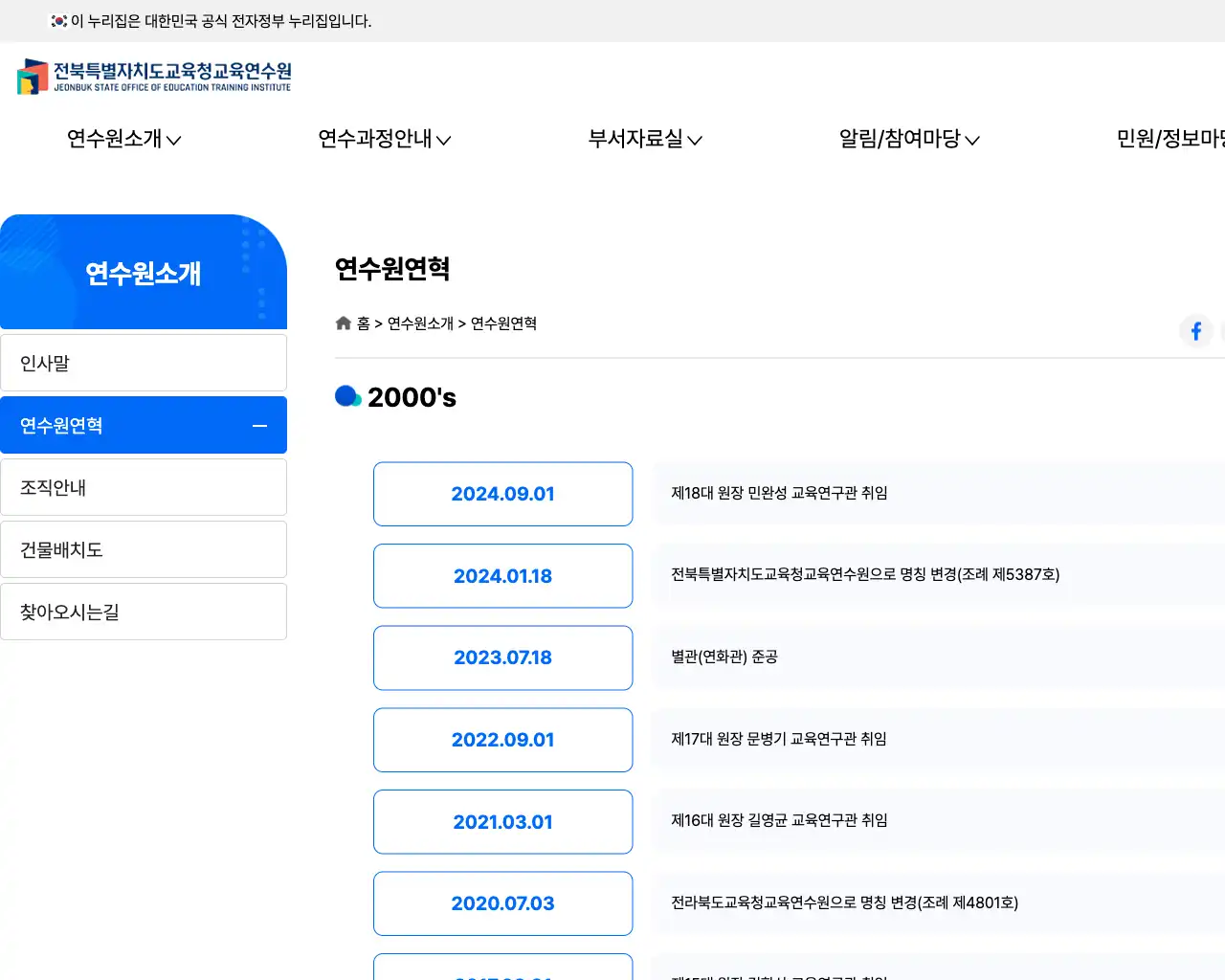Viewport: 1225px width, 980px height.
Task: Expand the 알림/참여마당 navigation menu
Action: 907,140
